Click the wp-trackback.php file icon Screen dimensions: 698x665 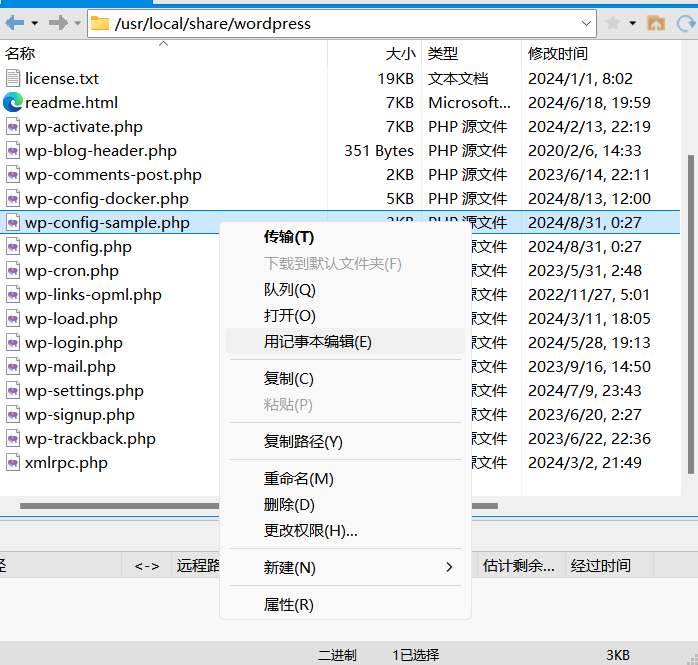[13, 439]
